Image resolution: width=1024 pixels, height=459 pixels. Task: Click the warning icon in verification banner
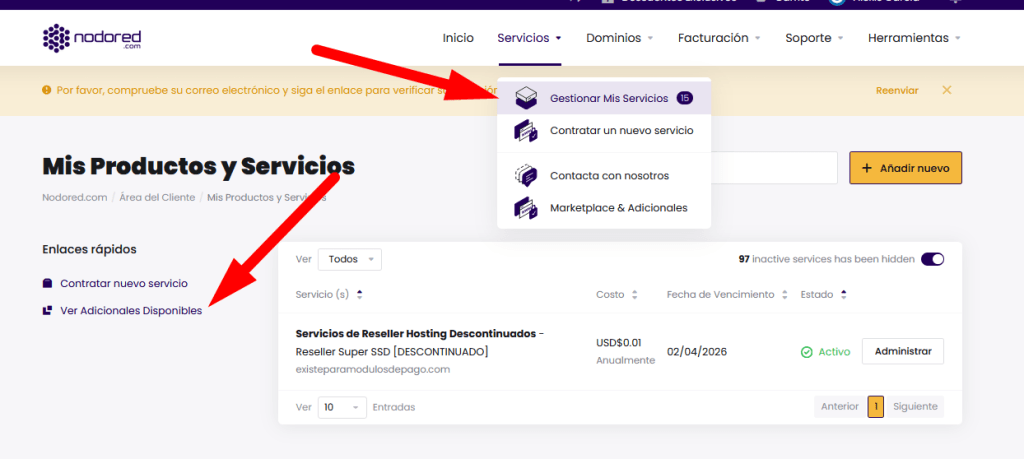[x=46, y=90]
